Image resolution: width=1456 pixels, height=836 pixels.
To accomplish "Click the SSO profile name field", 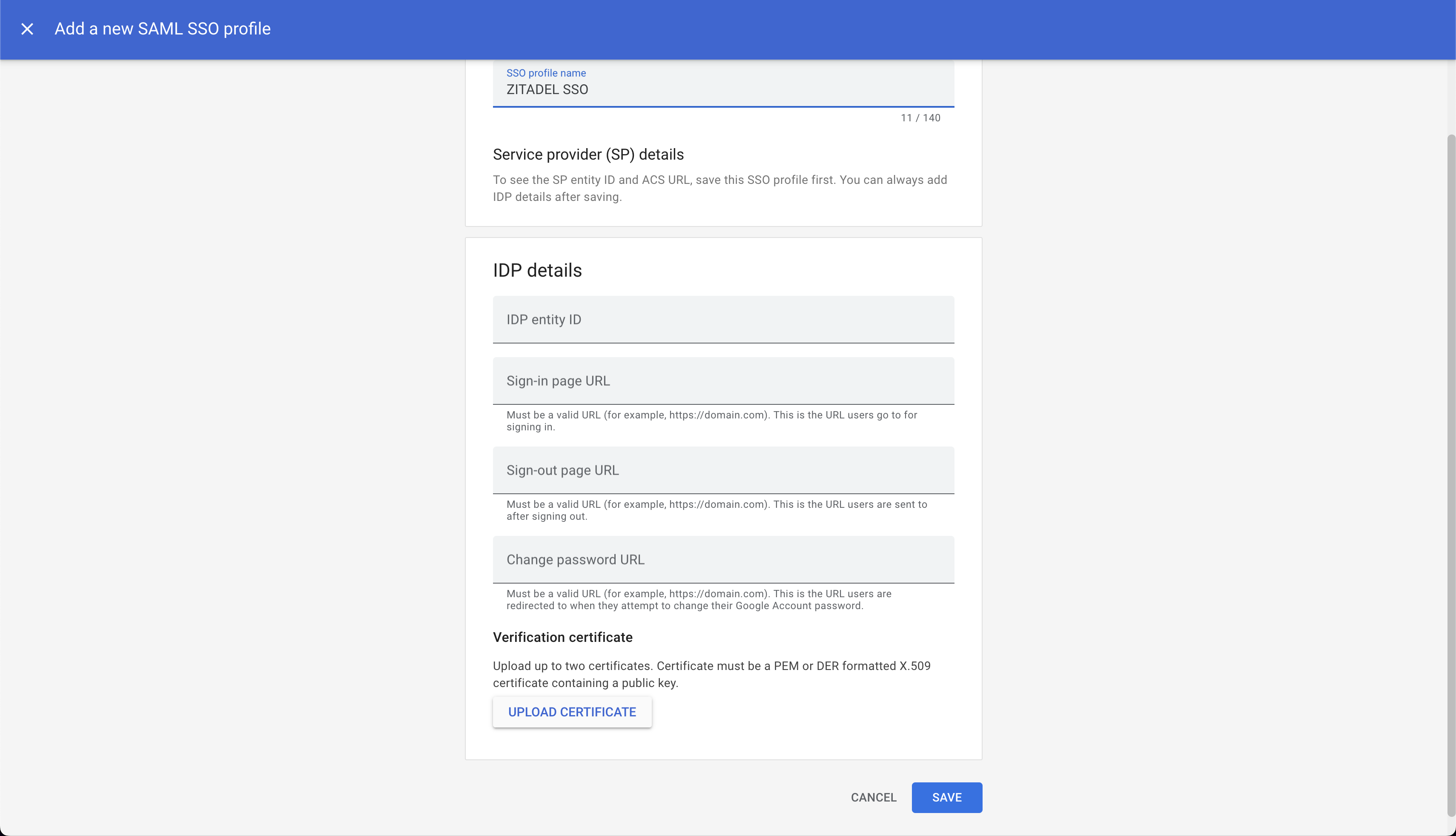I will pyautogui.click(x=723, y=89).
